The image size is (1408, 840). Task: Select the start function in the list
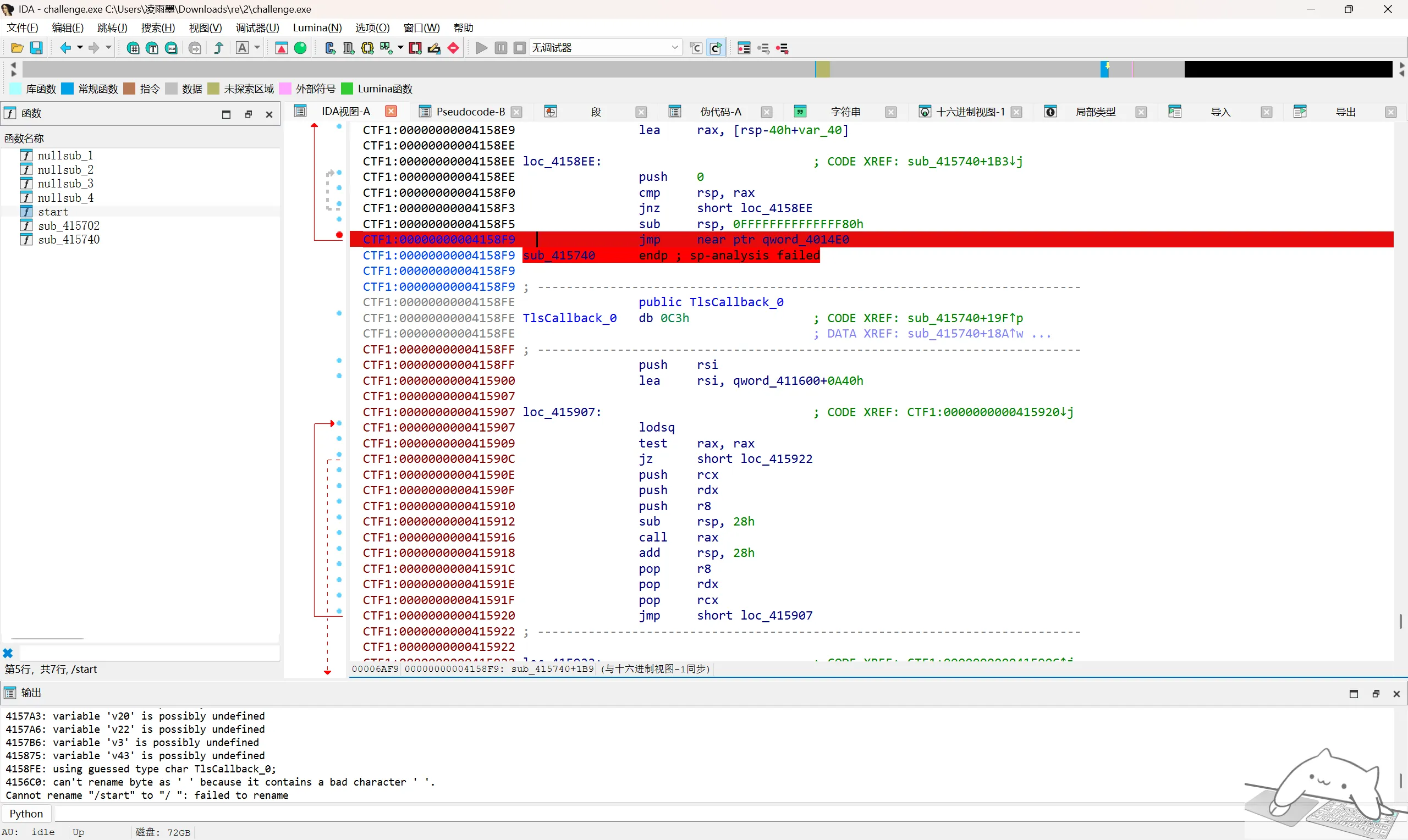point(53,212)
